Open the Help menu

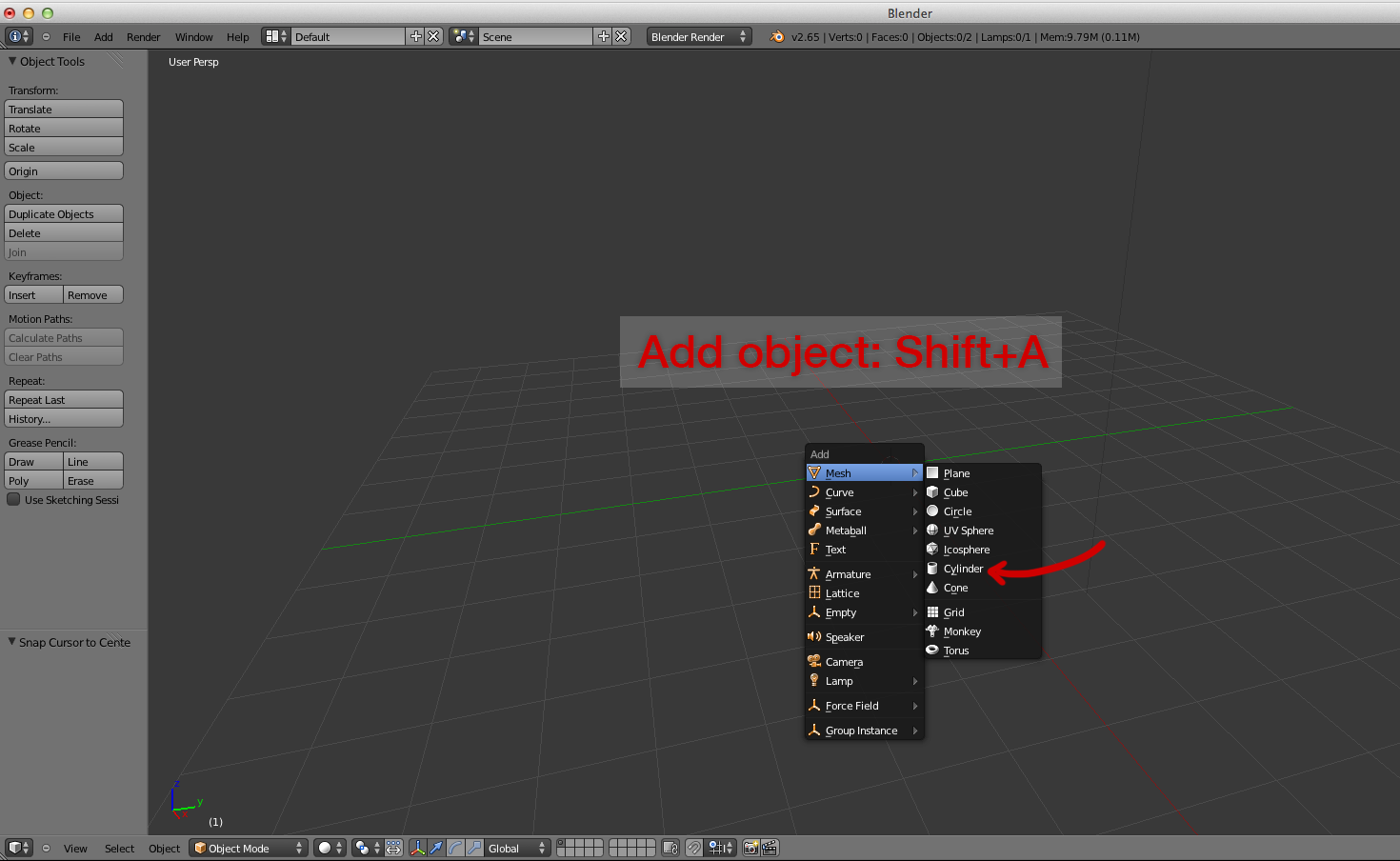click(237, 36)
